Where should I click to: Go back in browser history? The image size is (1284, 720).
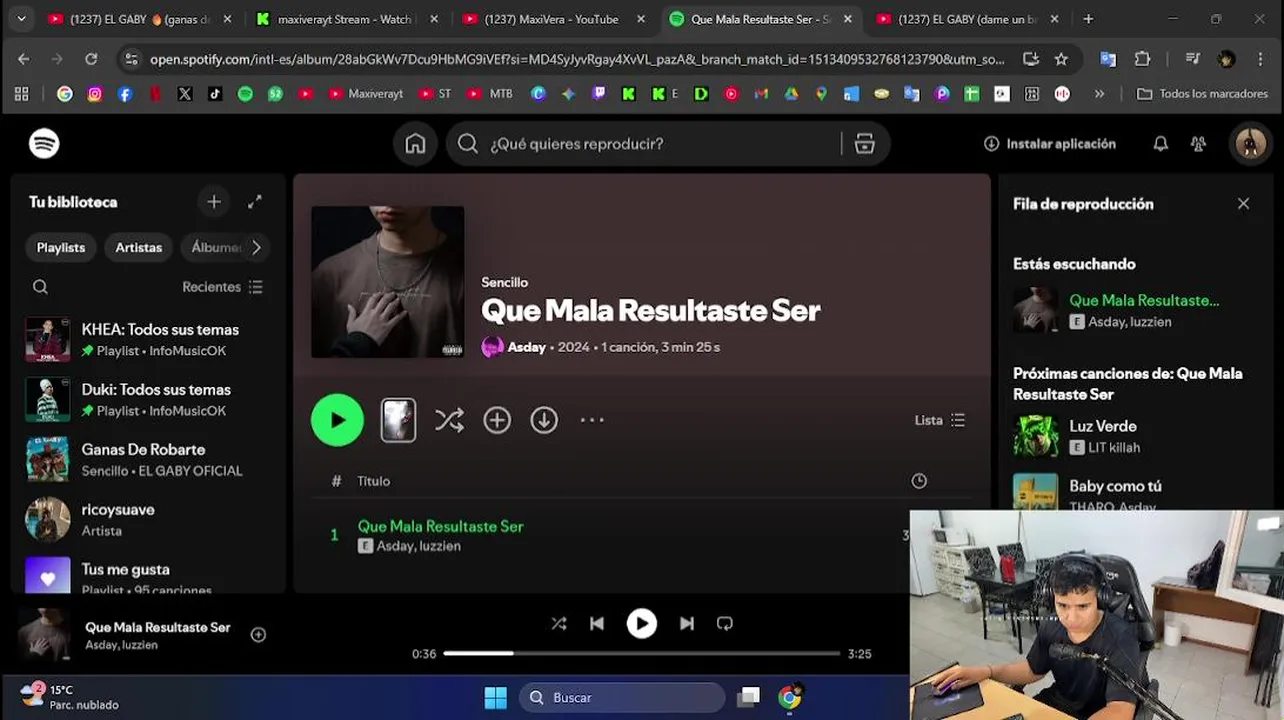[24, 59]
